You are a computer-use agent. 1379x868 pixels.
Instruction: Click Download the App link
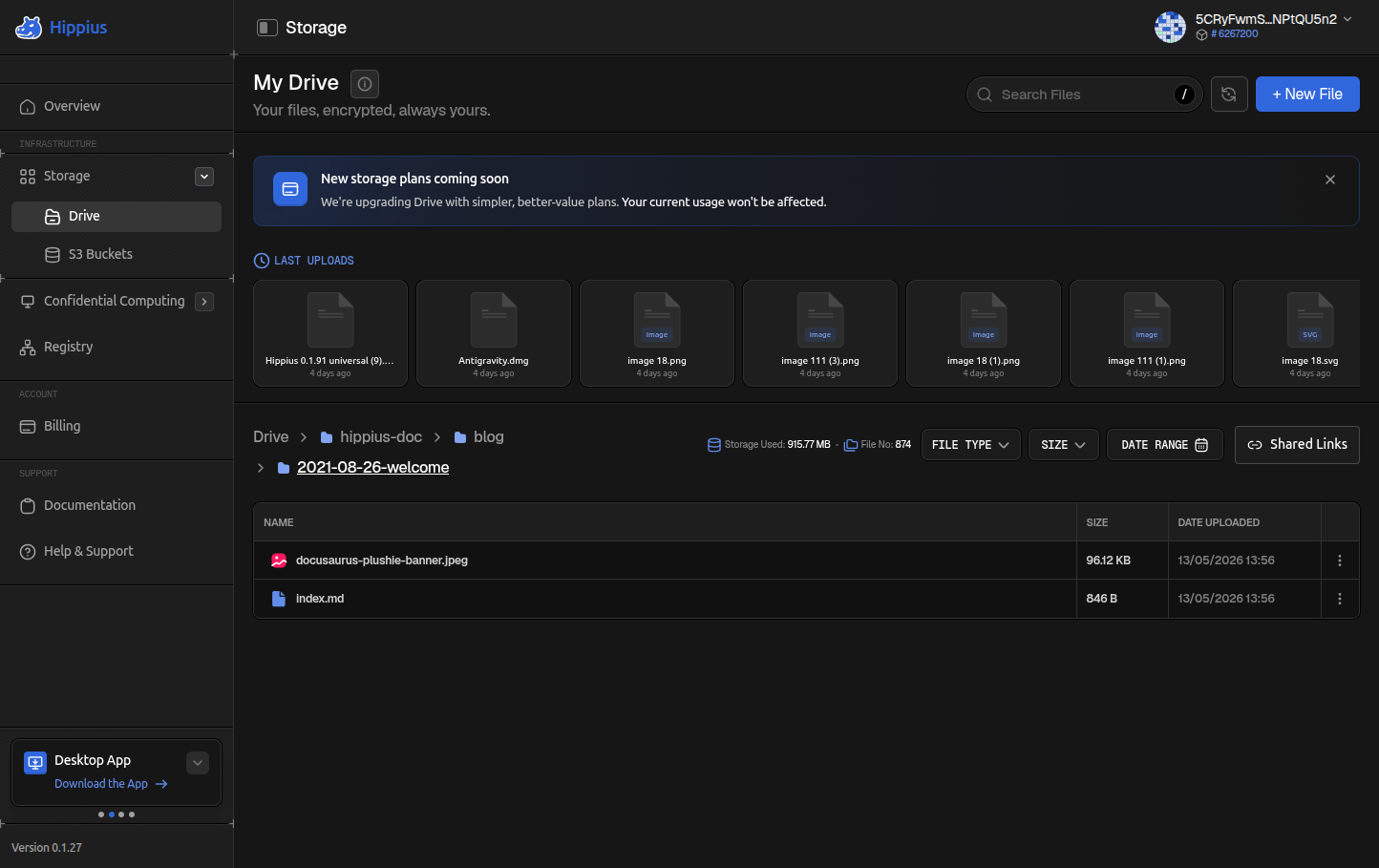(111, 784)
